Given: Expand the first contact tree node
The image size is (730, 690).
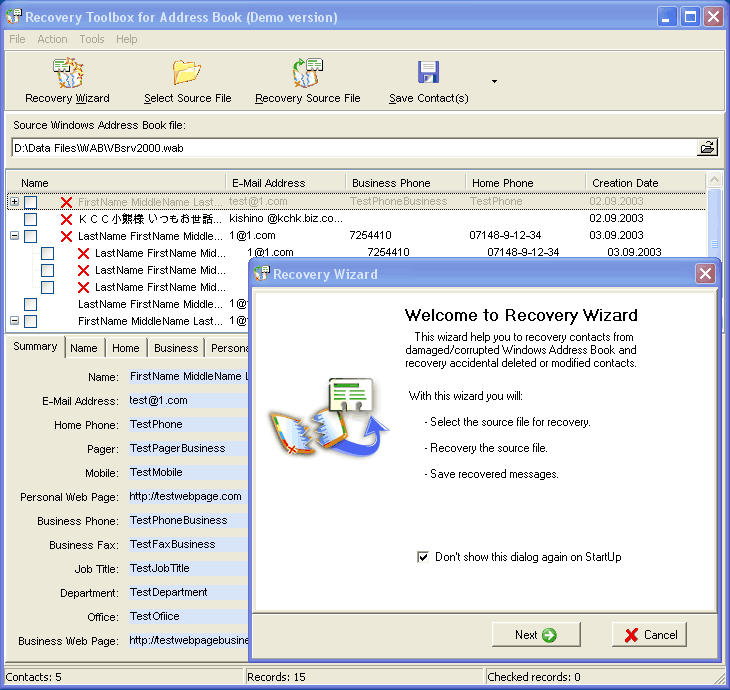Looking at the screenshot, I should coord(14,202).
